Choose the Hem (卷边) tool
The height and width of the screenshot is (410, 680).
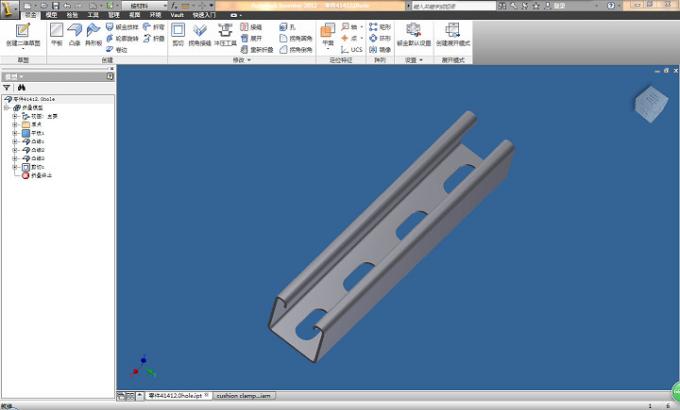[117, 49]
